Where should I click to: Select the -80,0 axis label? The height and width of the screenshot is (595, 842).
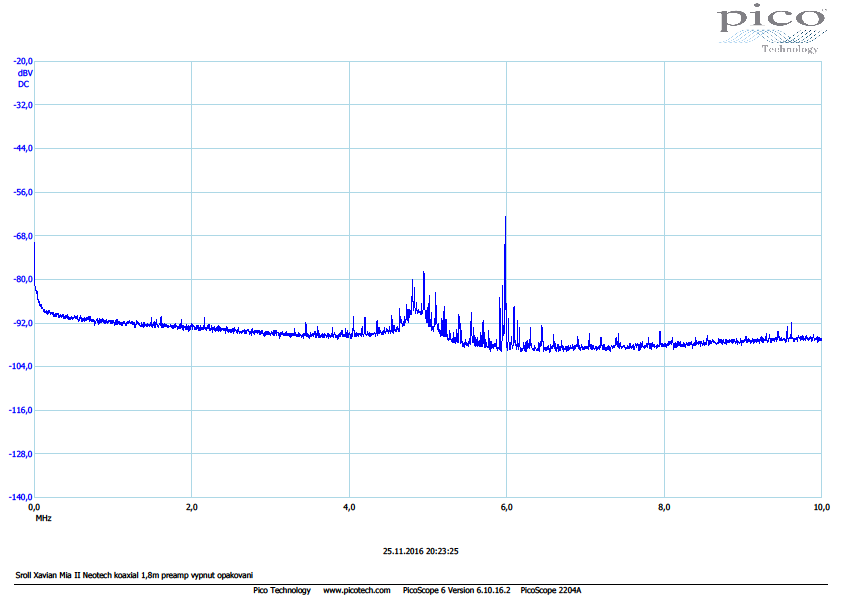(23, 279)
